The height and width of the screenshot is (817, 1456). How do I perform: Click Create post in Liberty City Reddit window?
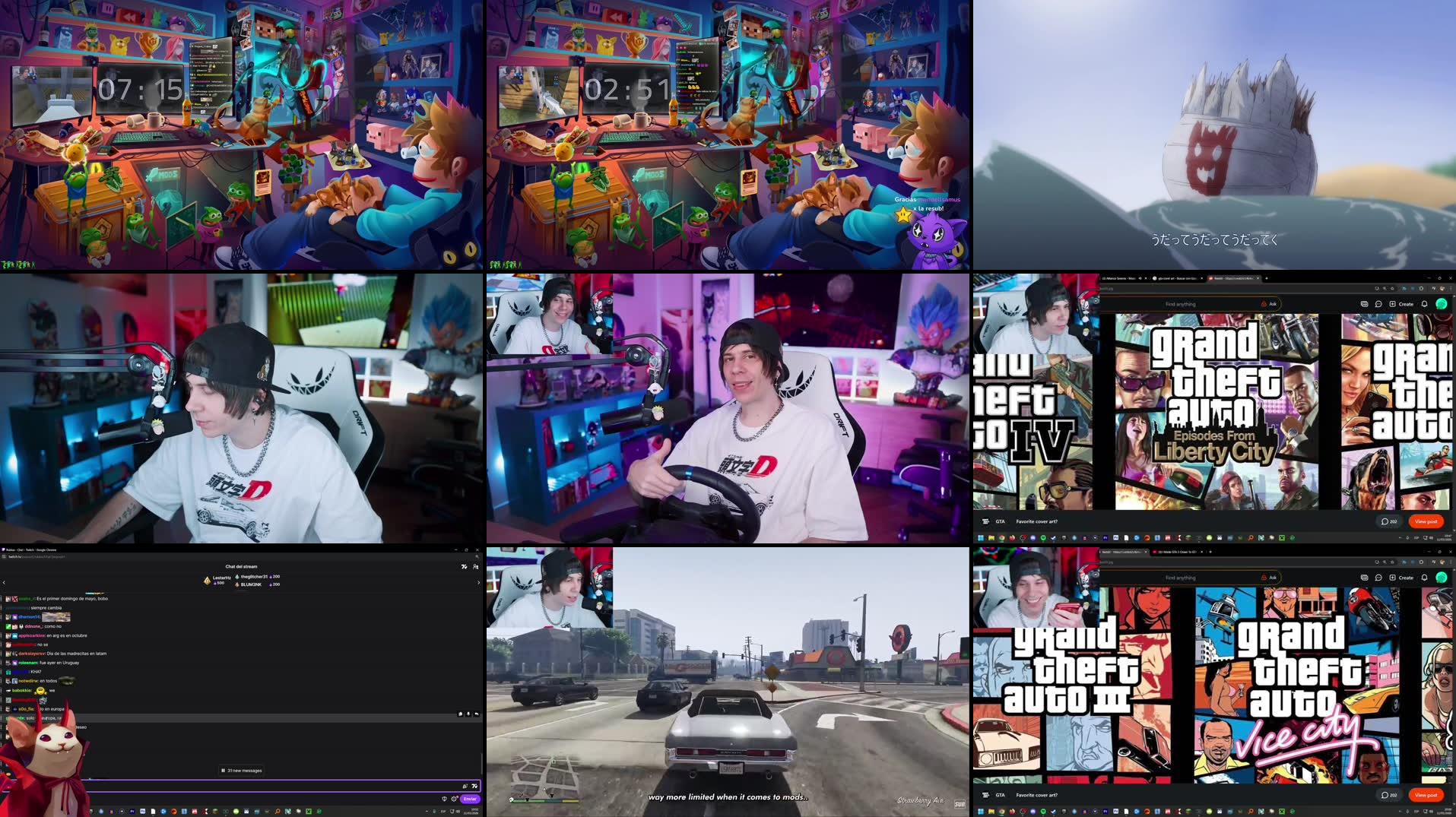tap(1402, 304)
